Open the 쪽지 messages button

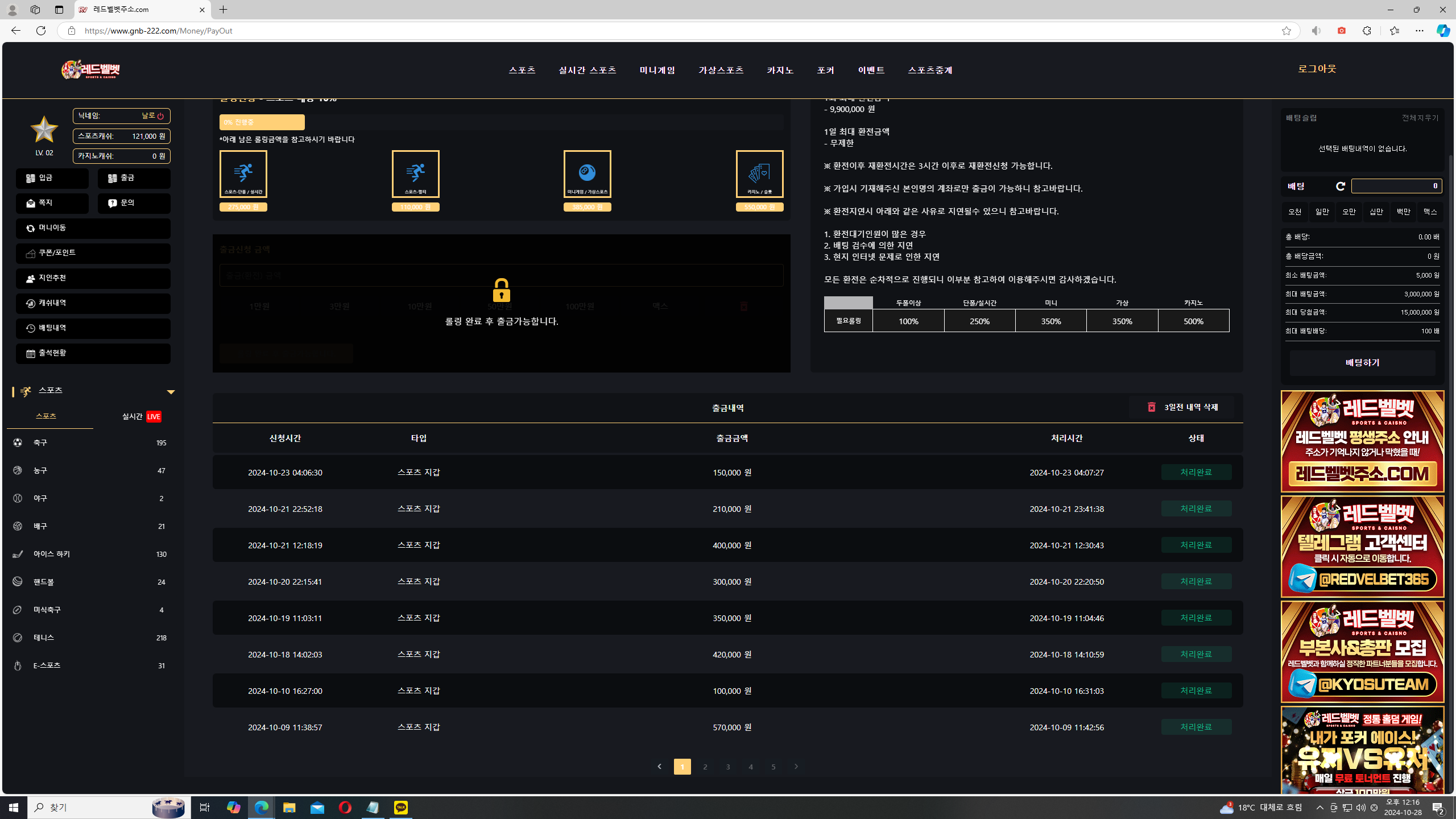pyautogui.click(x=52, y=203)
